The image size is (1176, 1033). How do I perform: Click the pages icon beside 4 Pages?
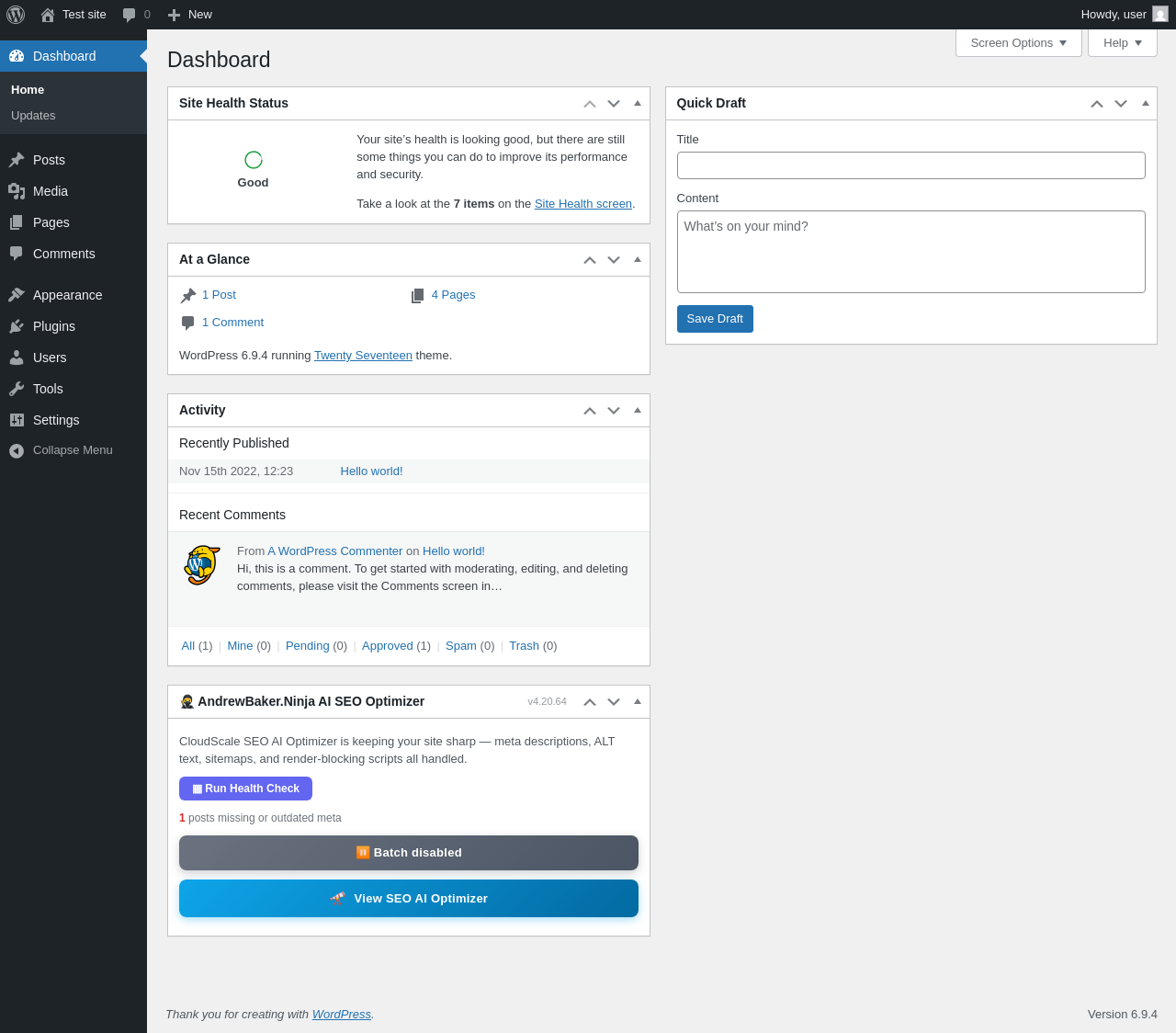[x=418, y=295]
